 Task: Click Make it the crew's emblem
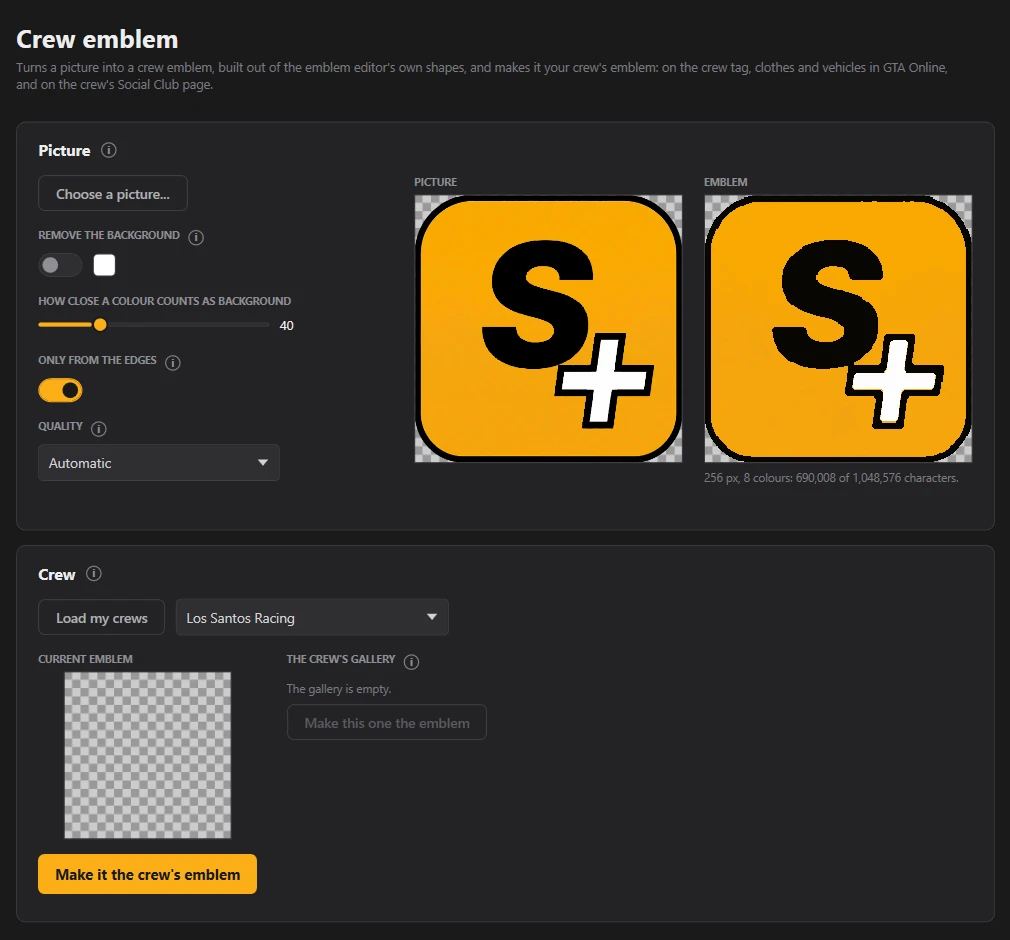(x=148, y=874)
